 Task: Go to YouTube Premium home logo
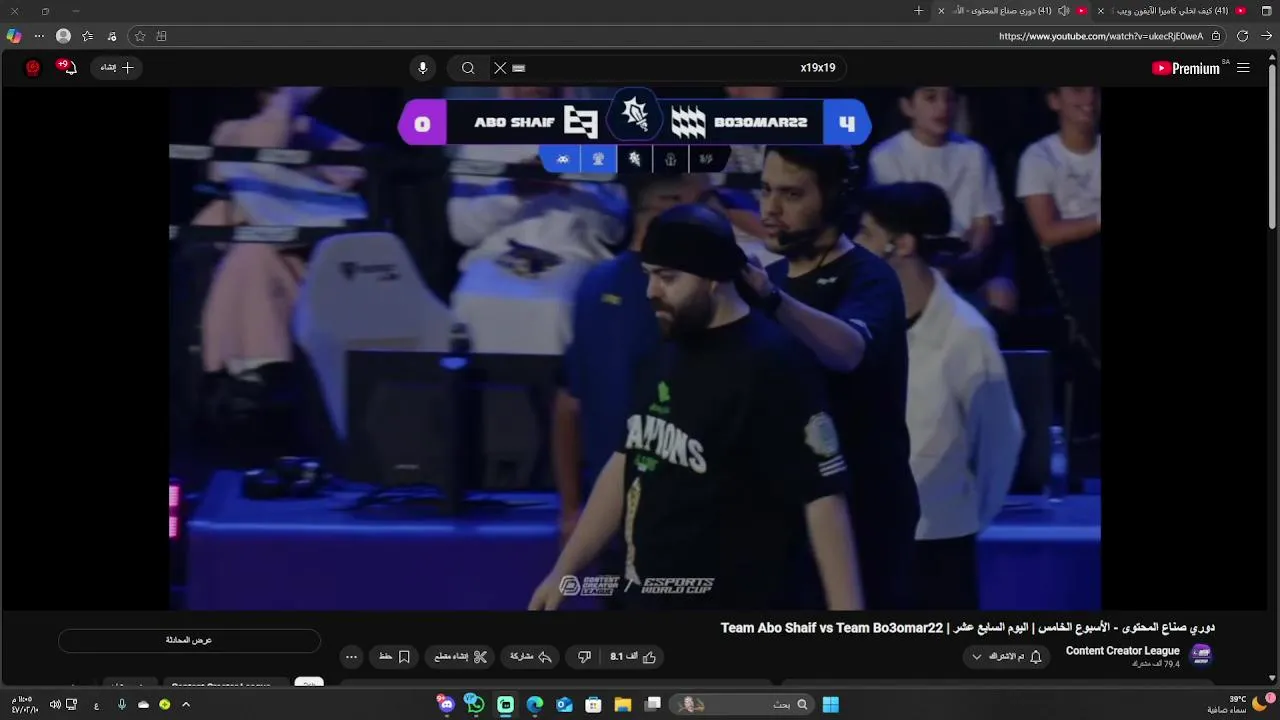point(1186,68)
